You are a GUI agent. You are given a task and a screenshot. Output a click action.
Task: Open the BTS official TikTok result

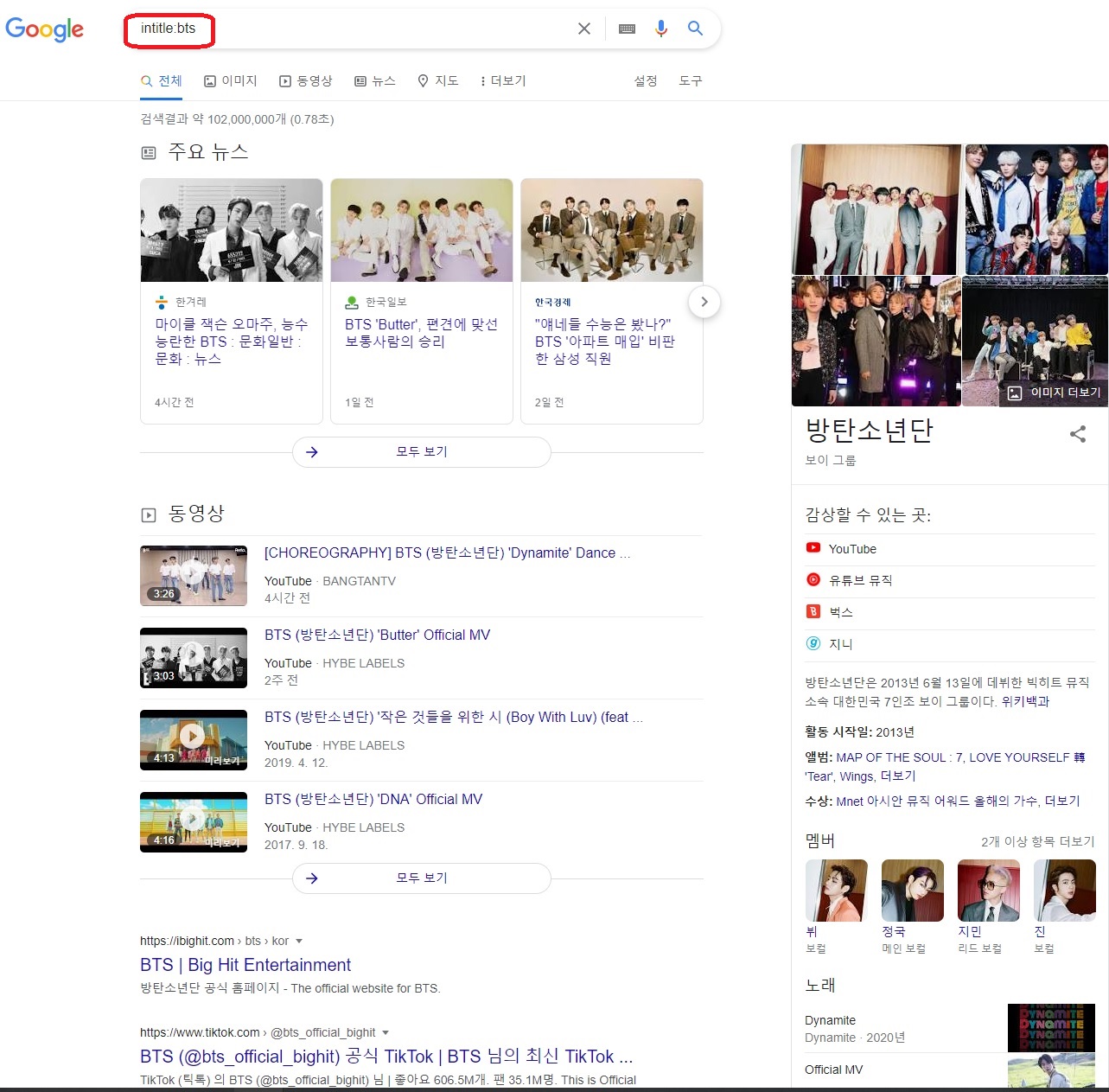coord(386,1057)
